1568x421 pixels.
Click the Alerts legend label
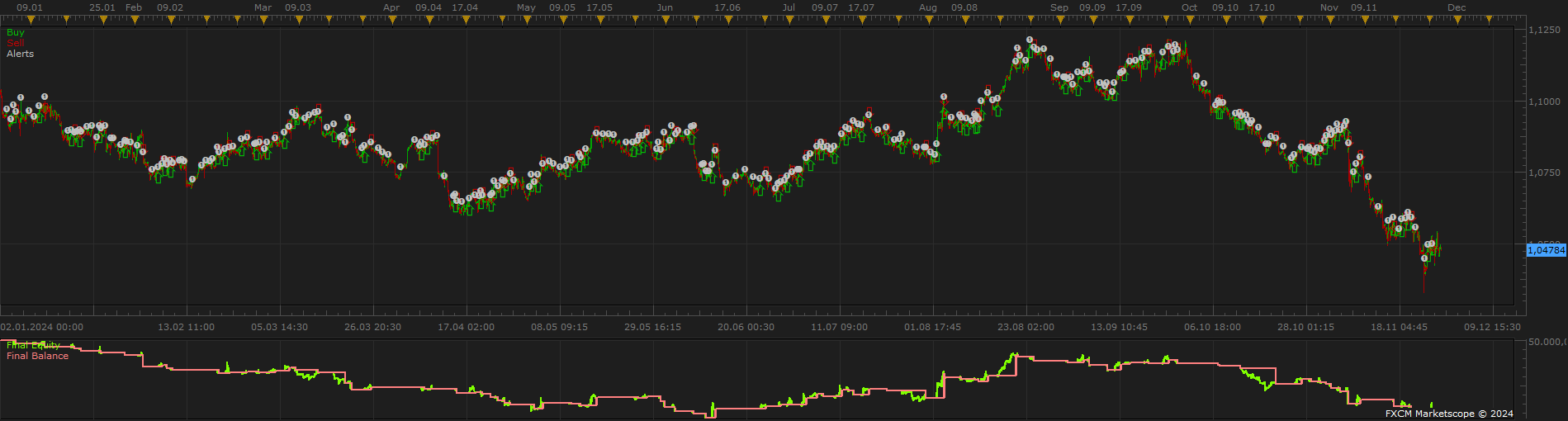pos(21,54)
